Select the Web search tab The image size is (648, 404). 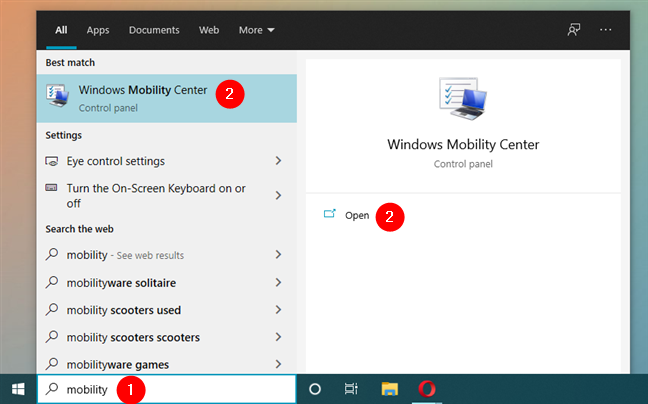click(209, 30)
